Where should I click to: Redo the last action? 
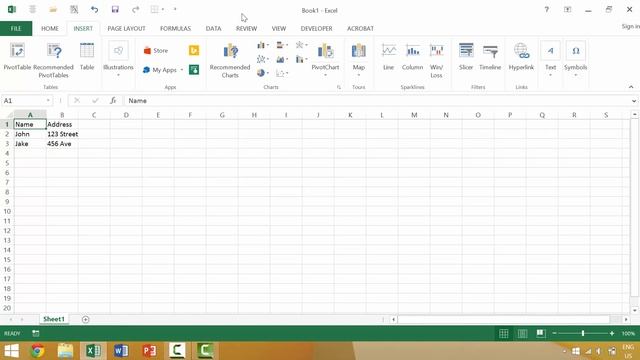click(136, 9)
